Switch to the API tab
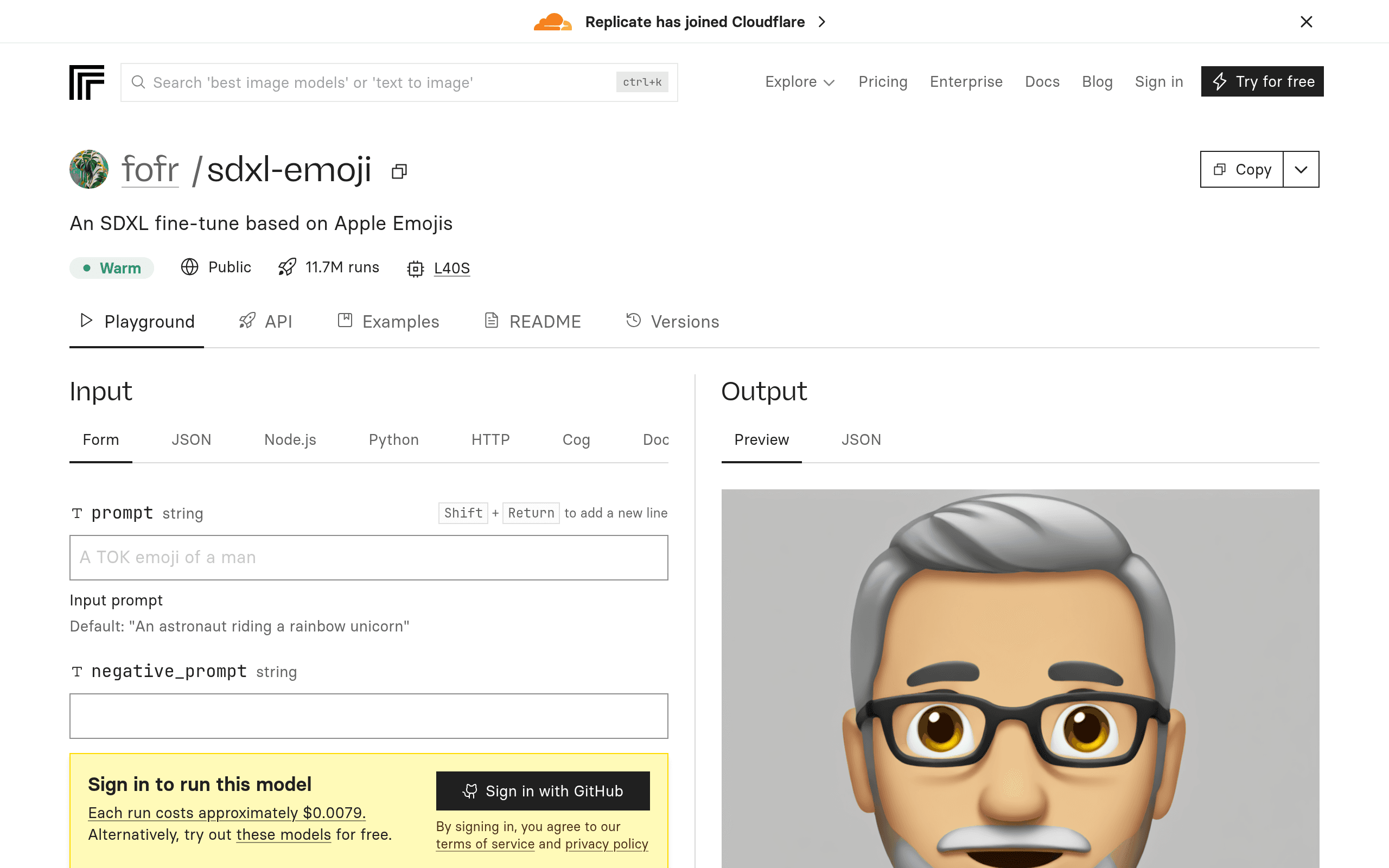1389x868 pixels. (266, 322)
